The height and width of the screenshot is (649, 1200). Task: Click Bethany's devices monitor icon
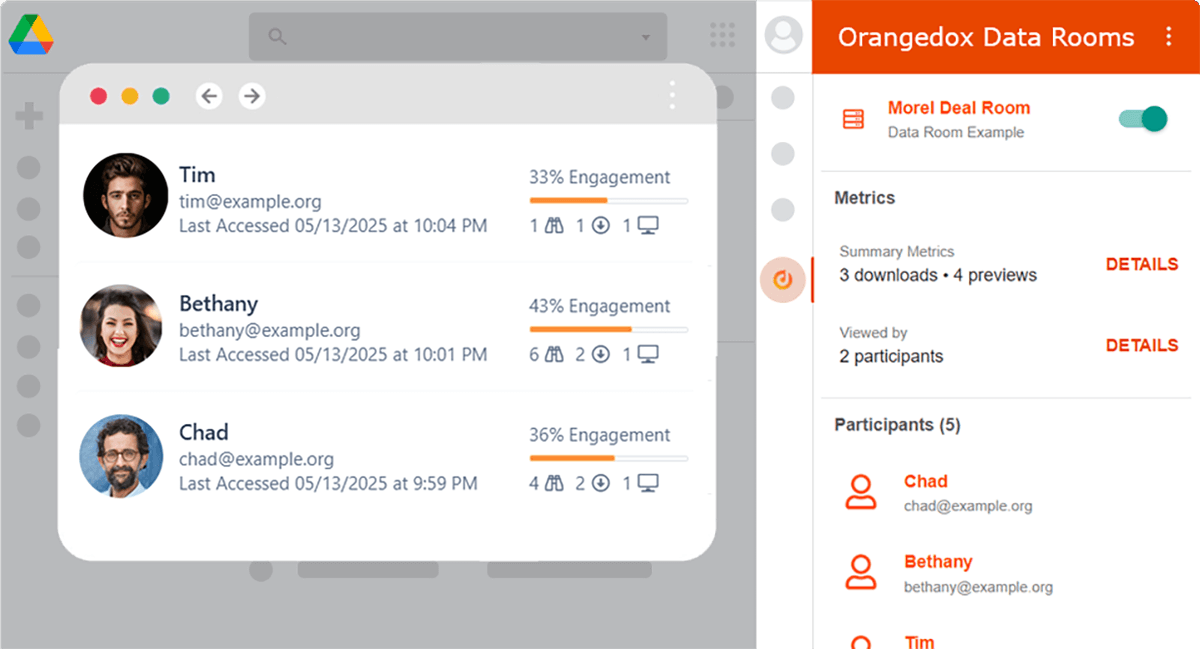pos(648,354)
